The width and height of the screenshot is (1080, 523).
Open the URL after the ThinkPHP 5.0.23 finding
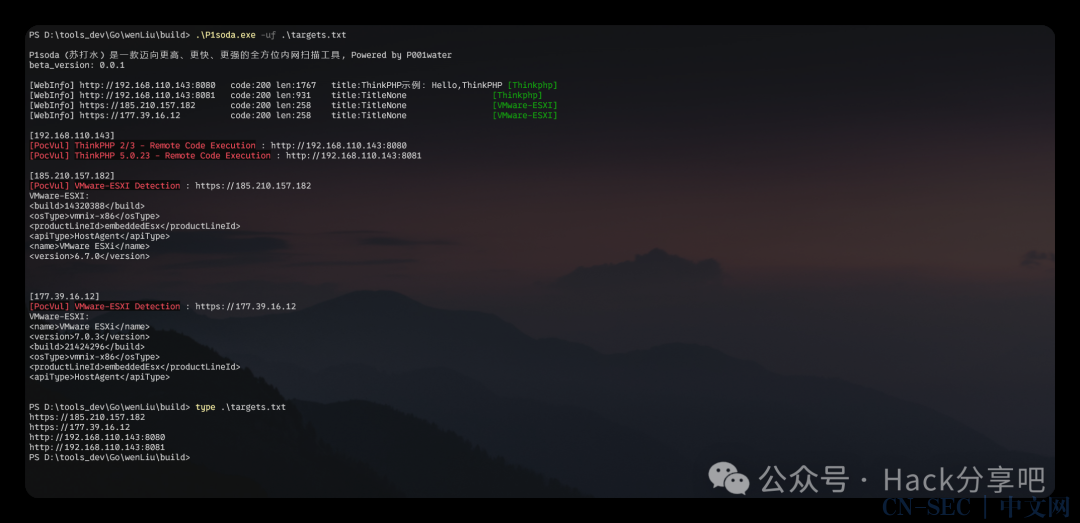(354, 156)
